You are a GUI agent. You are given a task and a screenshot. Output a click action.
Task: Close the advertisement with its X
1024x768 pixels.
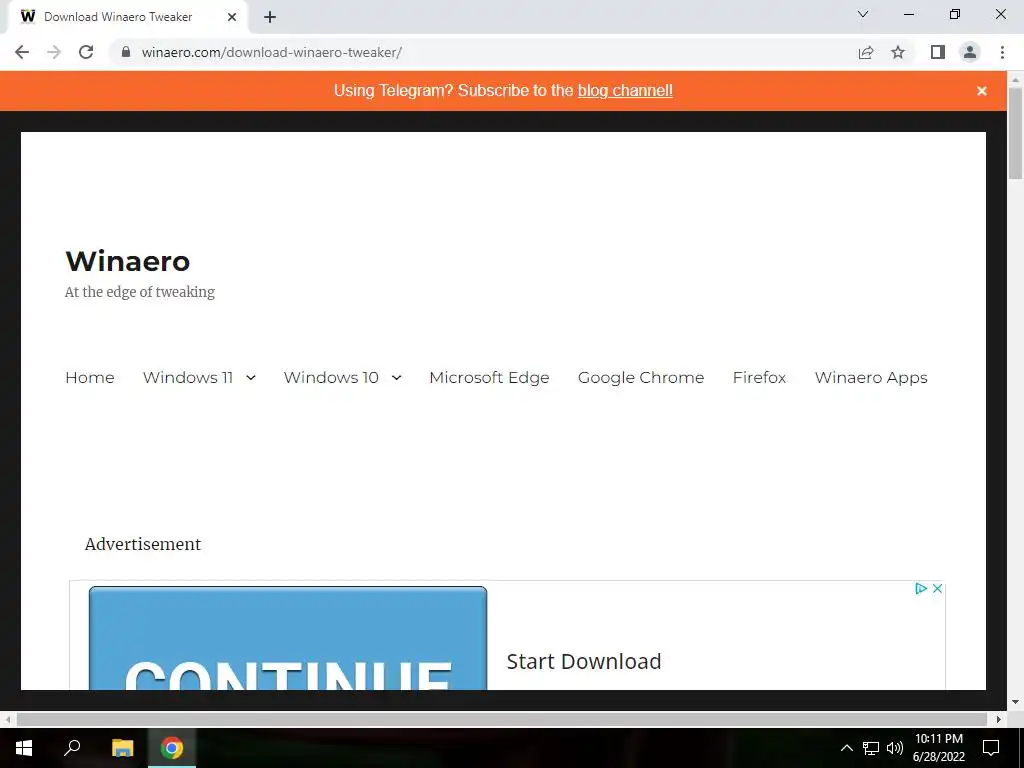[x=937, y=588]
